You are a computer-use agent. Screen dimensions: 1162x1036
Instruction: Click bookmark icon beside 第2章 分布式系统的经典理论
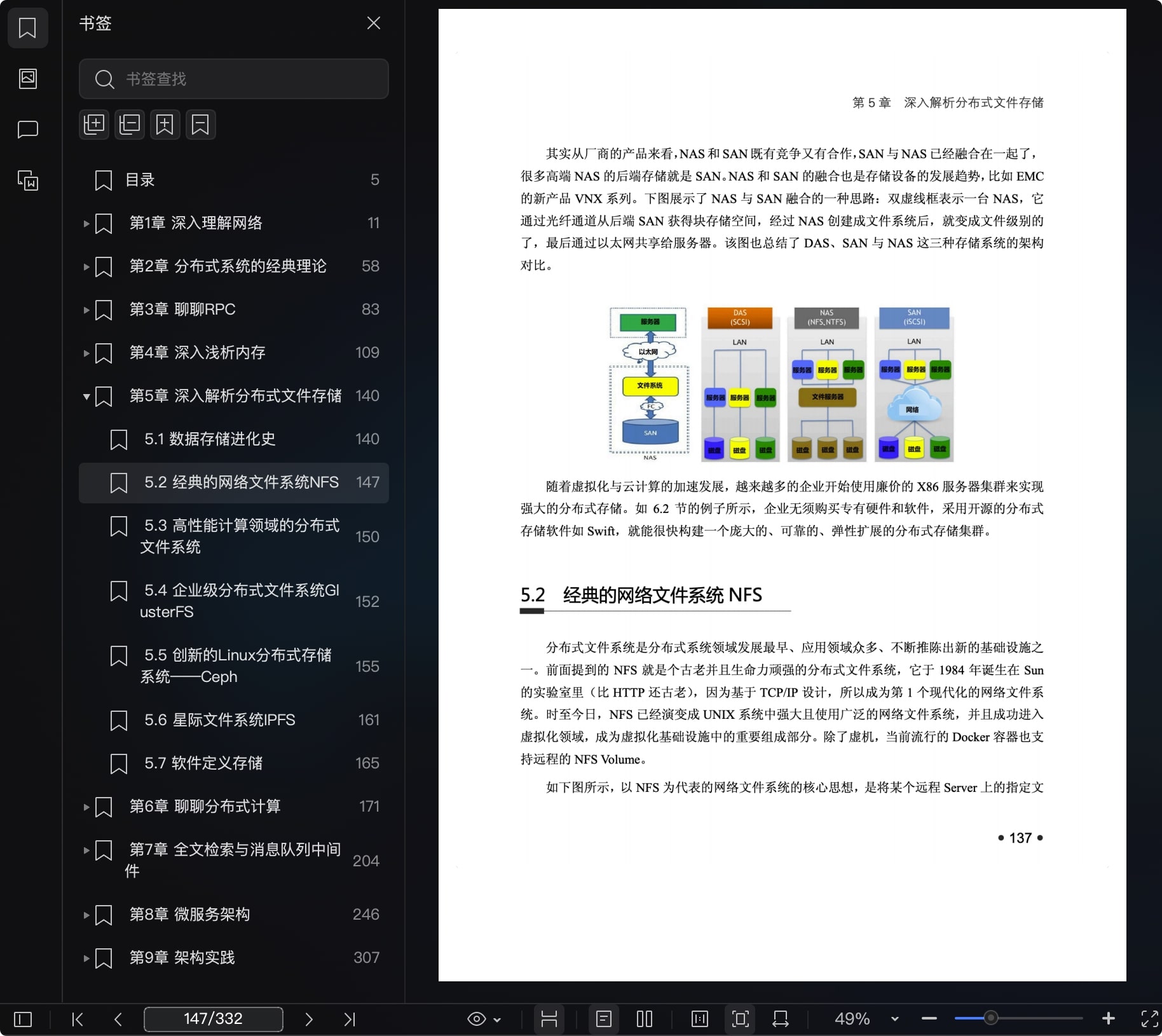tap(104, 267)
